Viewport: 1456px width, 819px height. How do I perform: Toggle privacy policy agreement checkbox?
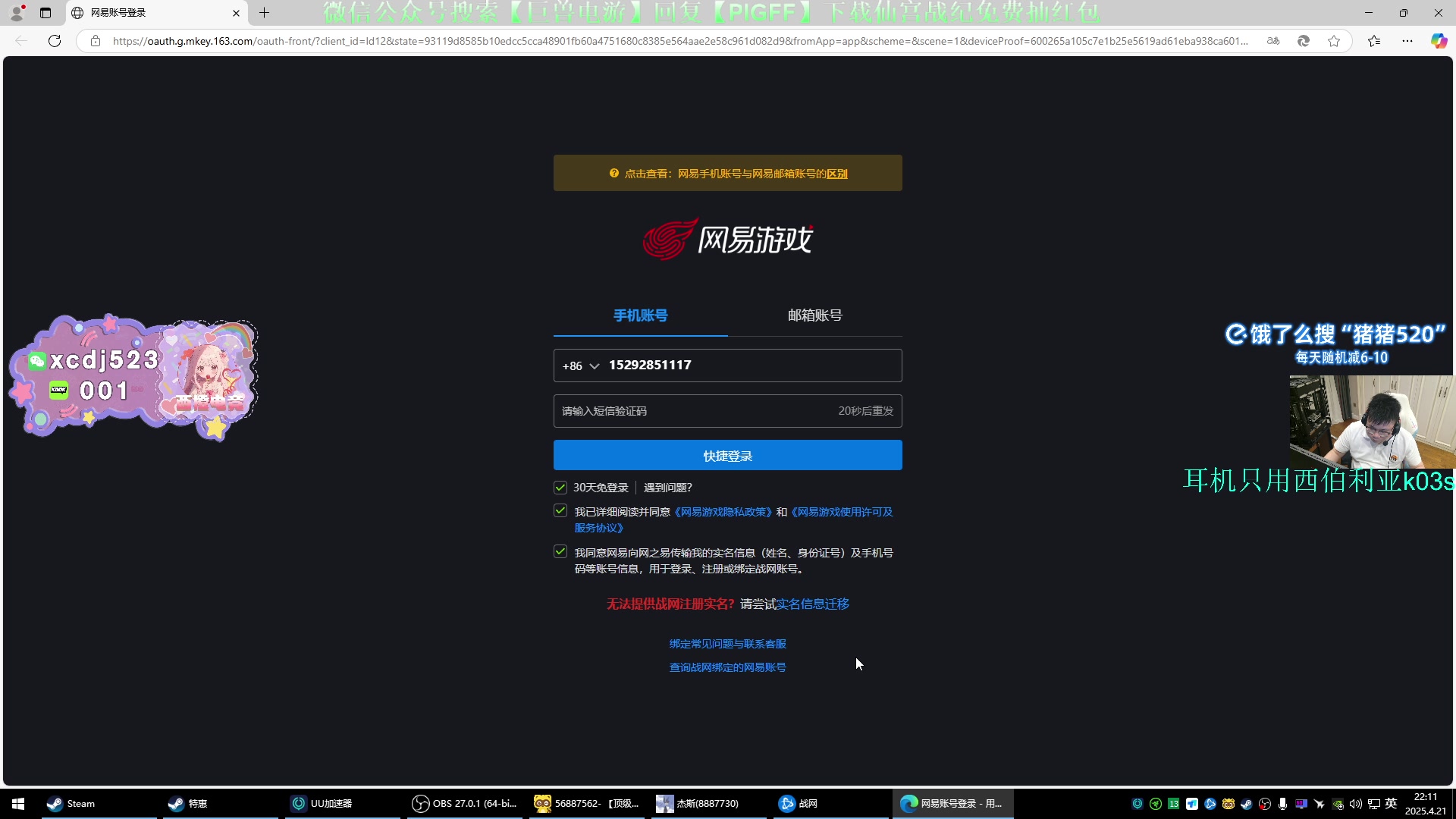point(560,511)
